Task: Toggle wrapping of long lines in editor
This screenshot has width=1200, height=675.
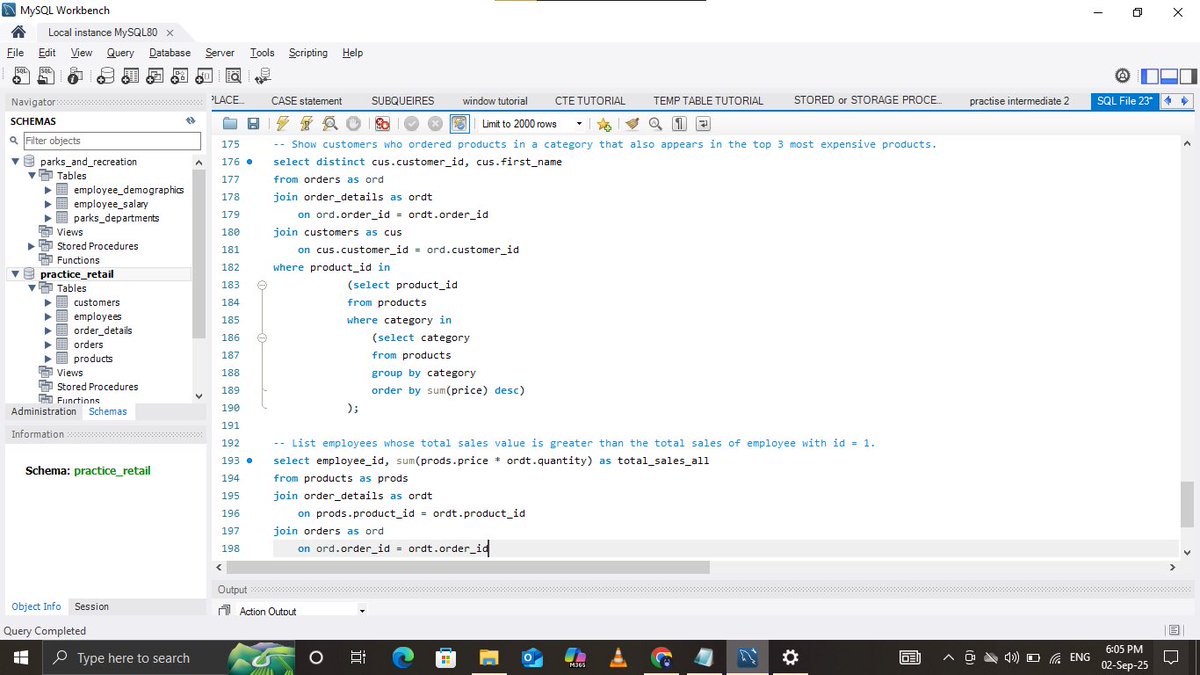Action: pos(700,123)
